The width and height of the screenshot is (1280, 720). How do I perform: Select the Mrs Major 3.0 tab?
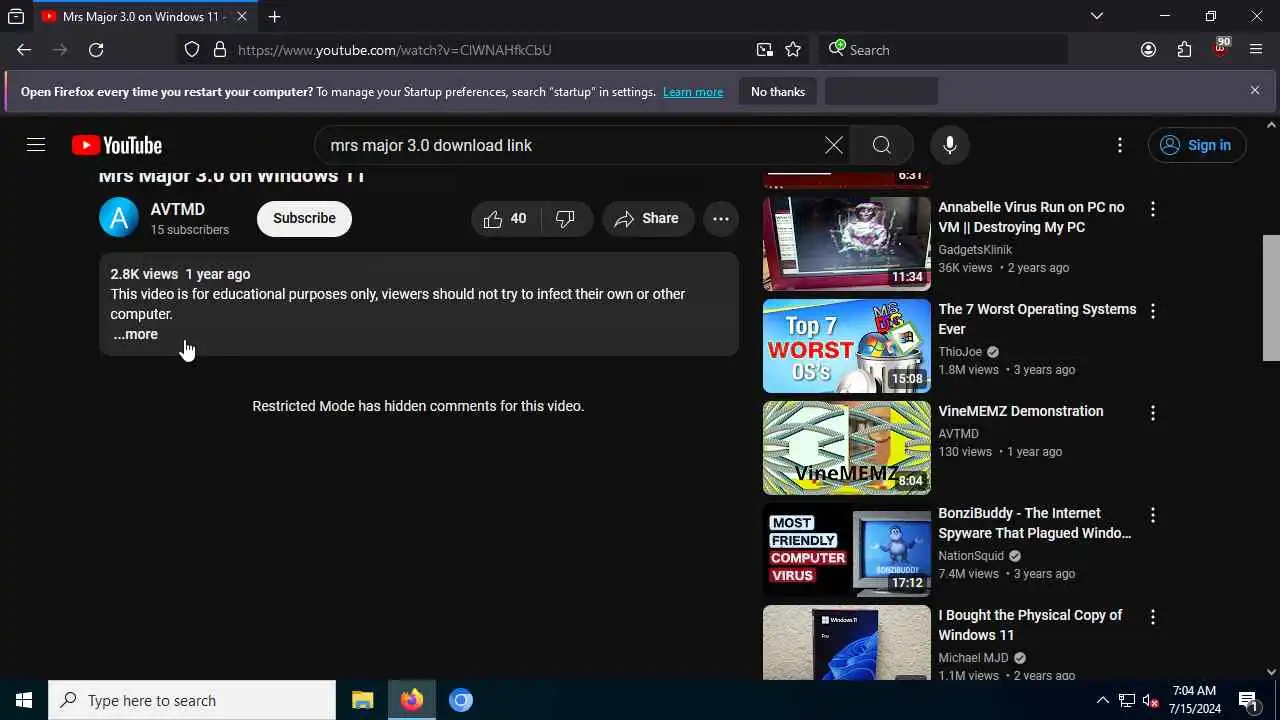pyautogui.click(x=144, y=16)
